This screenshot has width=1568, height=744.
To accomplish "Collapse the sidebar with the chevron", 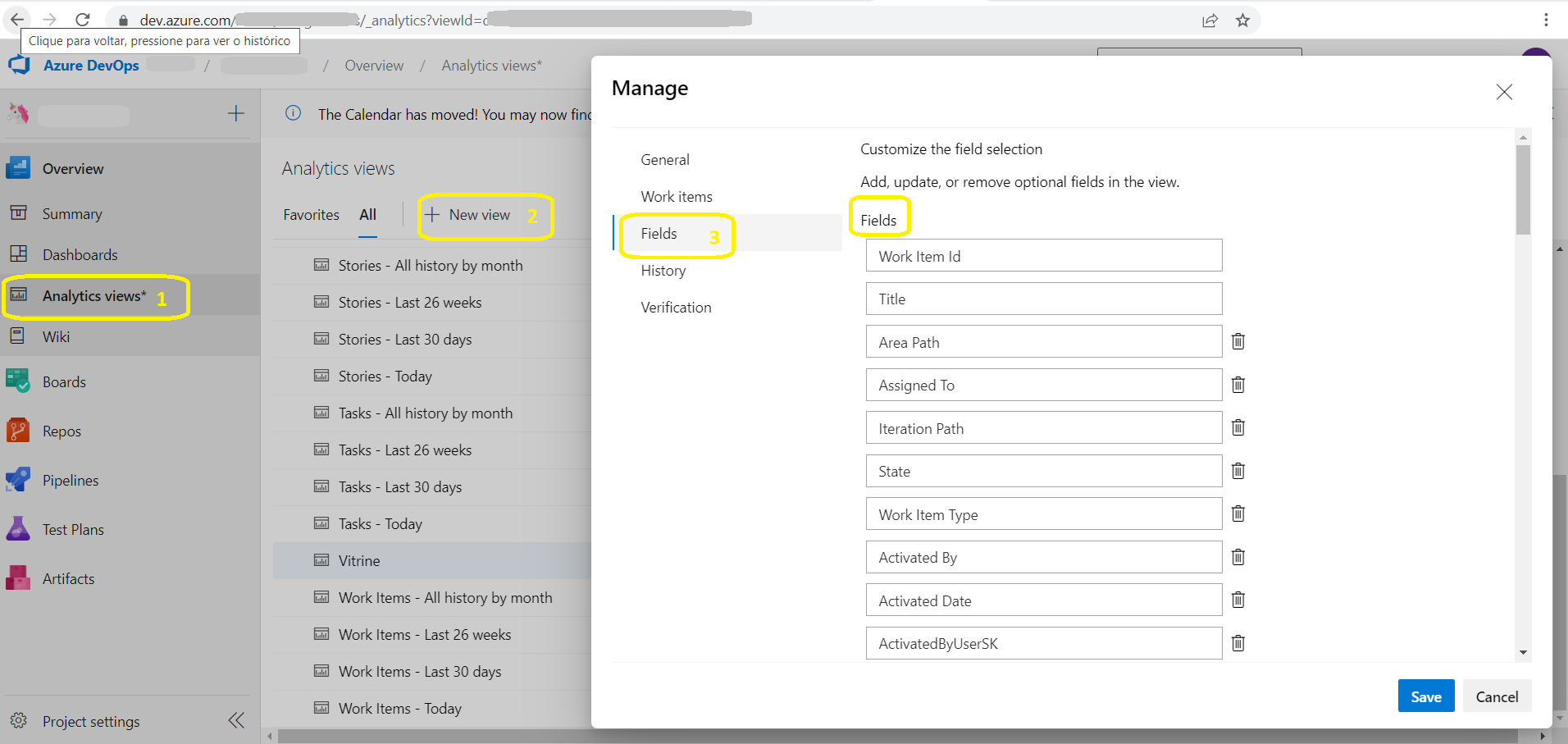I will pos(235,719).
